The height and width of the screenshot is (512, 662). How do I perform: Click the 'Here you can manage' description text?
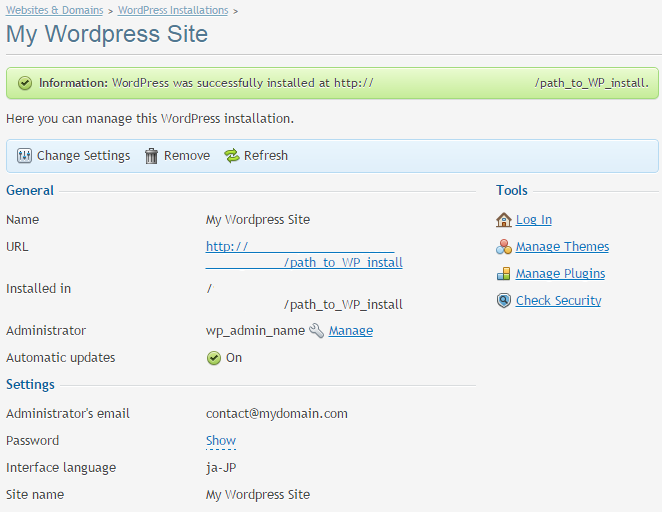pyautogui.click(x=150, y=119)
